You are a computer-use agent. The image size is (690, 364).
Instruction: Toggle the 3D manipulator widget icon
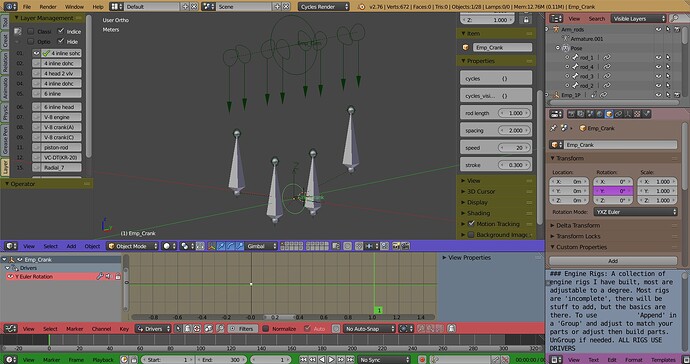[212, 246]
